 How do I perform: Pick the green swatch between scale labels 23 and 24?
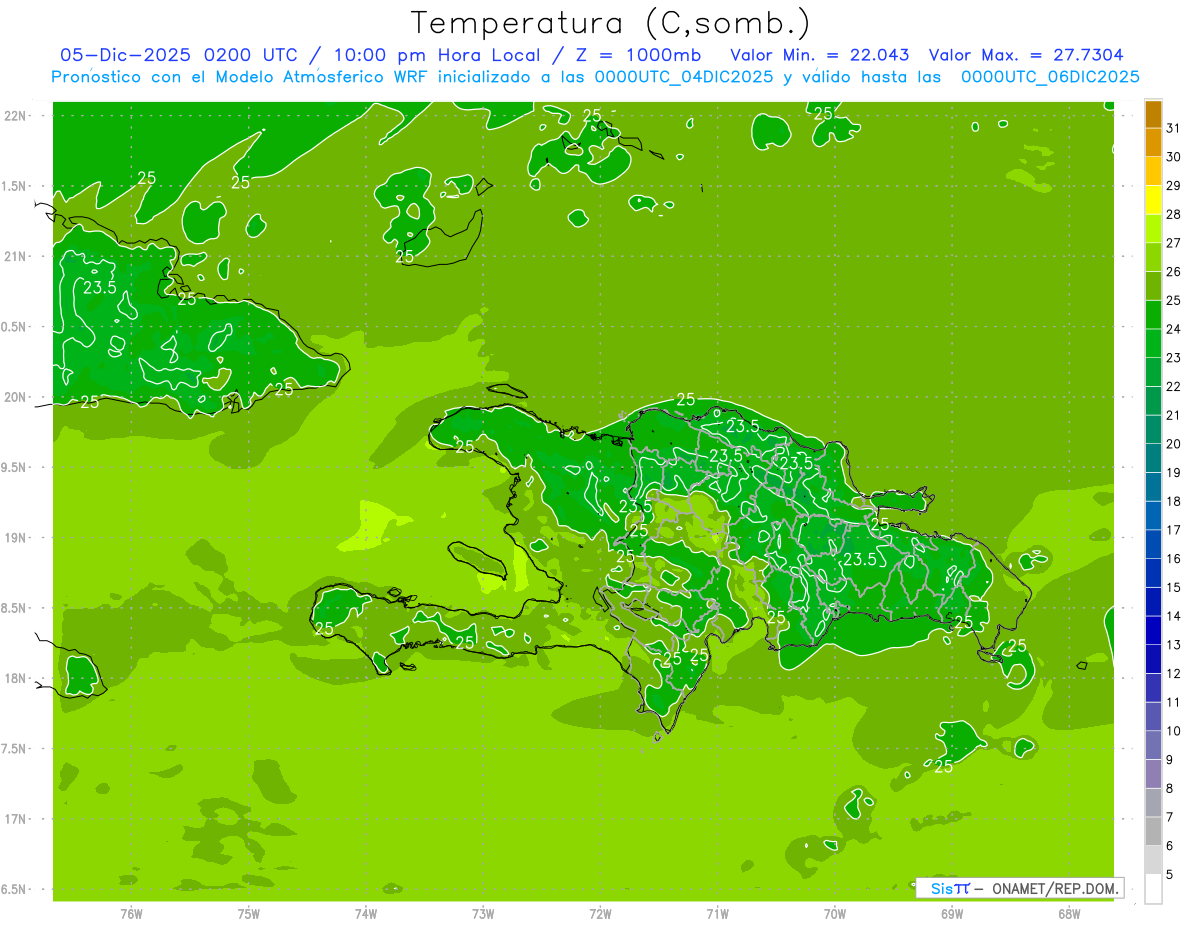pyautogui.click(x=1153, y=343)
